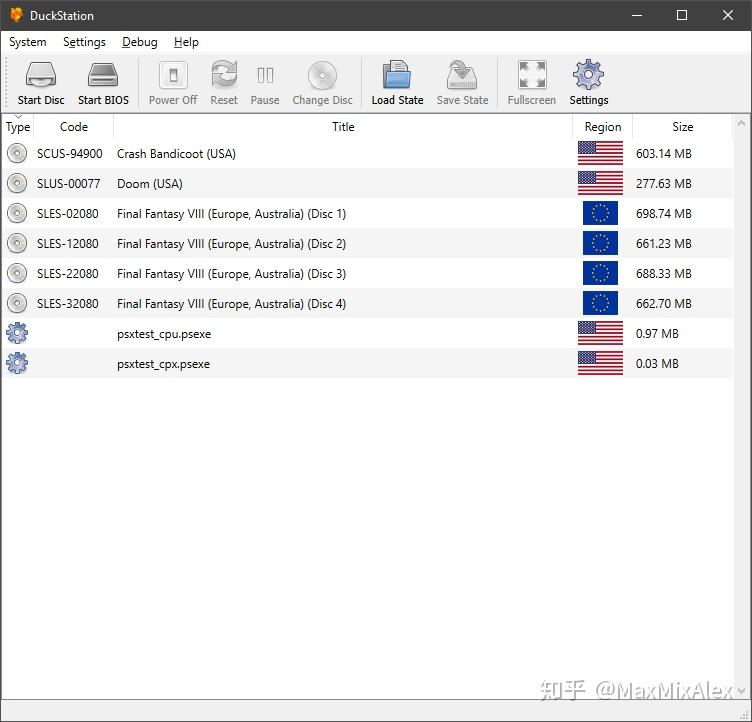Click the Change Disc toolbar icon
The height and width of the screenshot is (722, 752).
pyautogui.click(x=322, y=75)
